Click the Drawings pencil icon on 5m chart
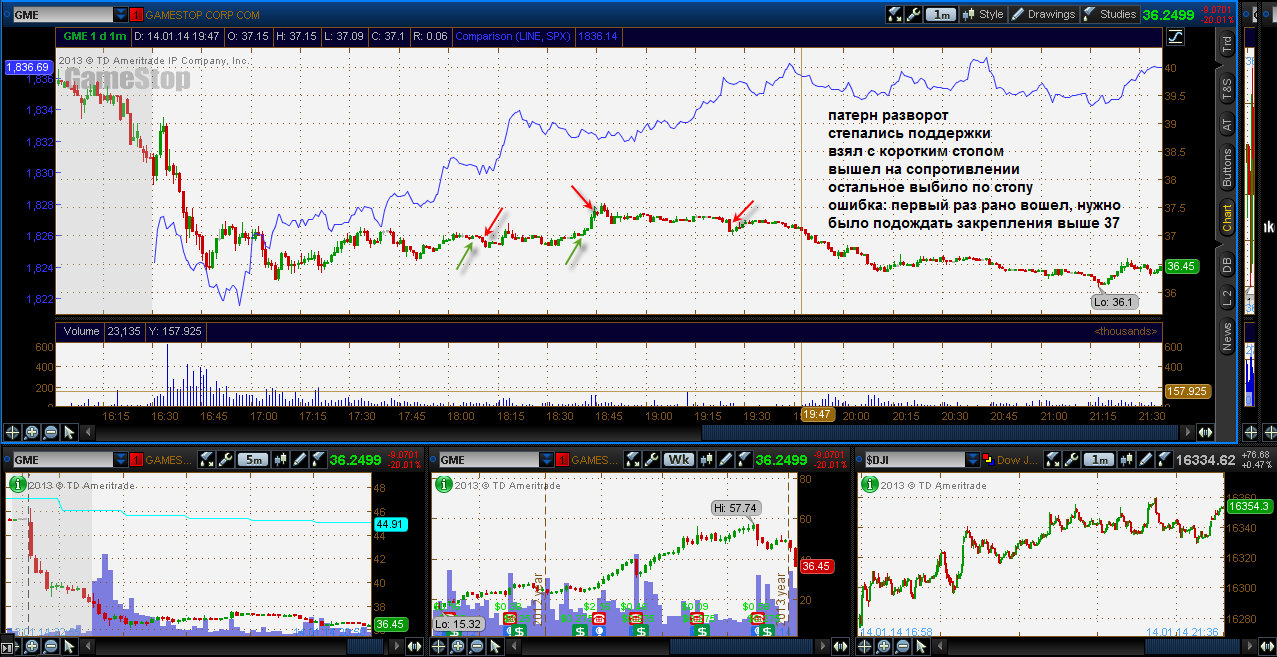1277x657 pixels. coord(300,459)
